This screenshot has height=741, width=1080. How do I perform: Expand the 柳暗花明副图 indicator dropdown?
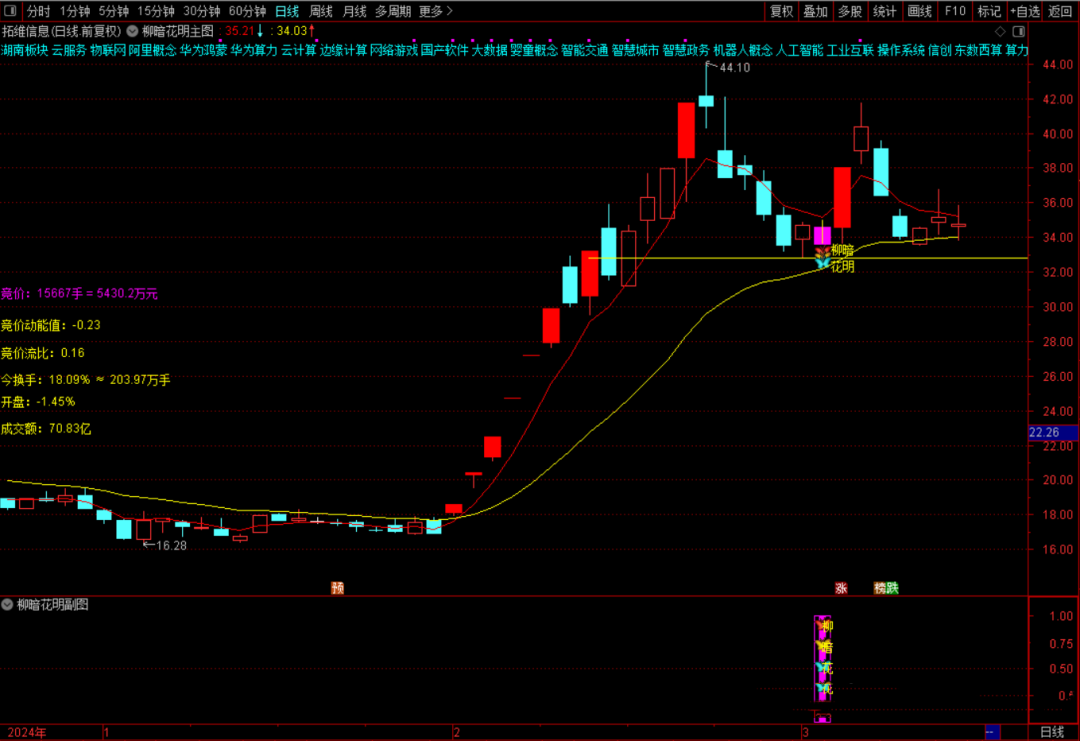[x=8, y=605]
